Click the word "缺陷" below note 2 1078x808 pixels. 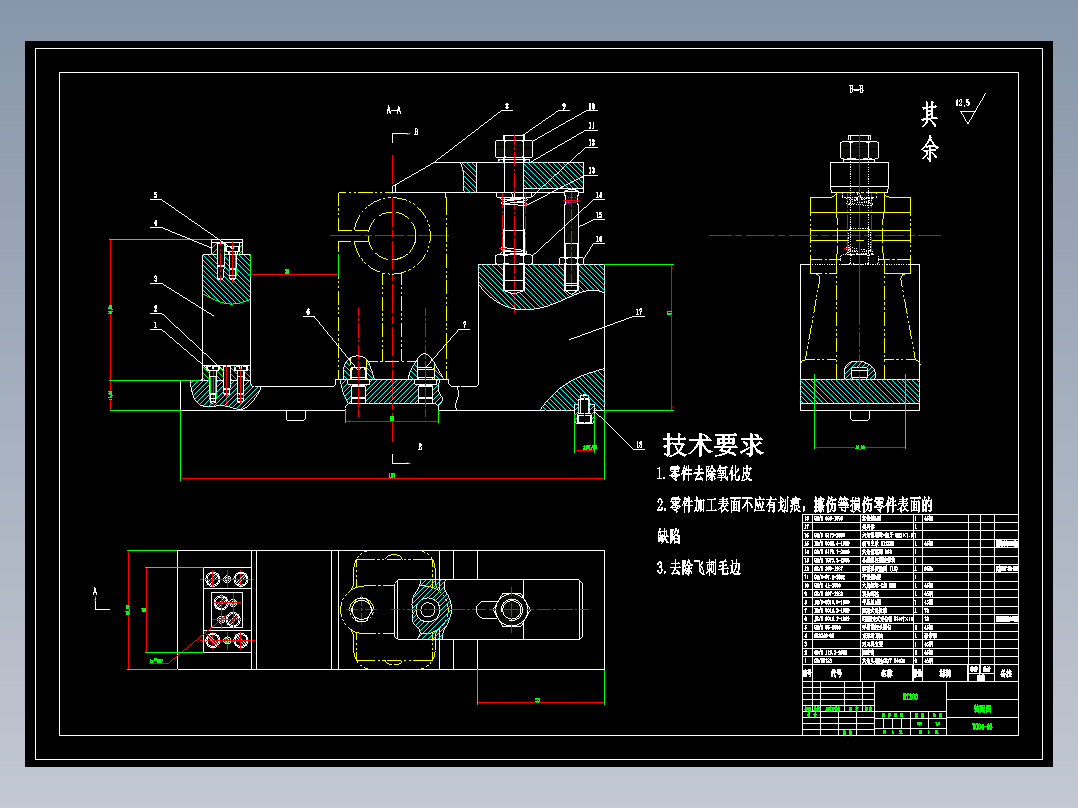[669, 536]
